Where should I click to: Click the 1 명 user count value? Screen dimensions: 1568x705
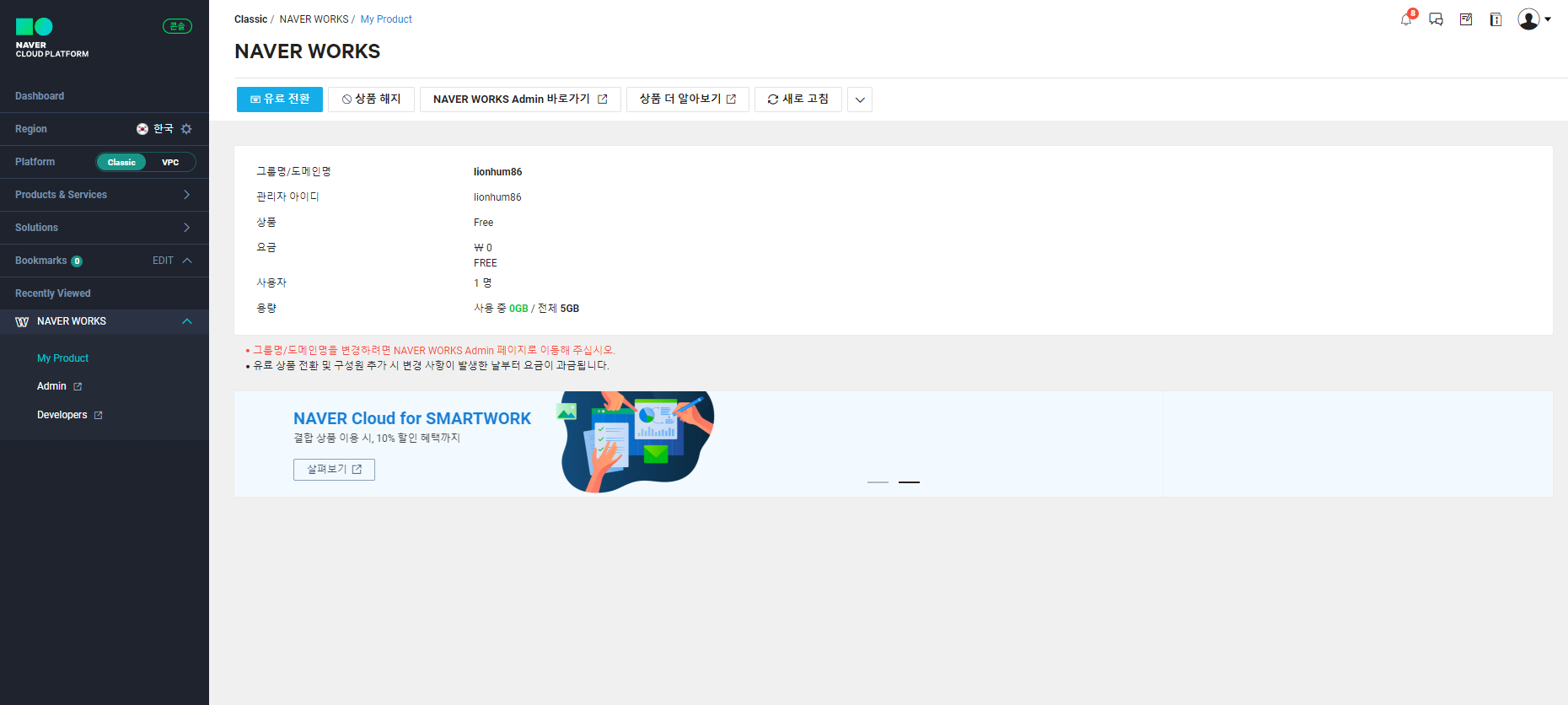pos(482,283)
